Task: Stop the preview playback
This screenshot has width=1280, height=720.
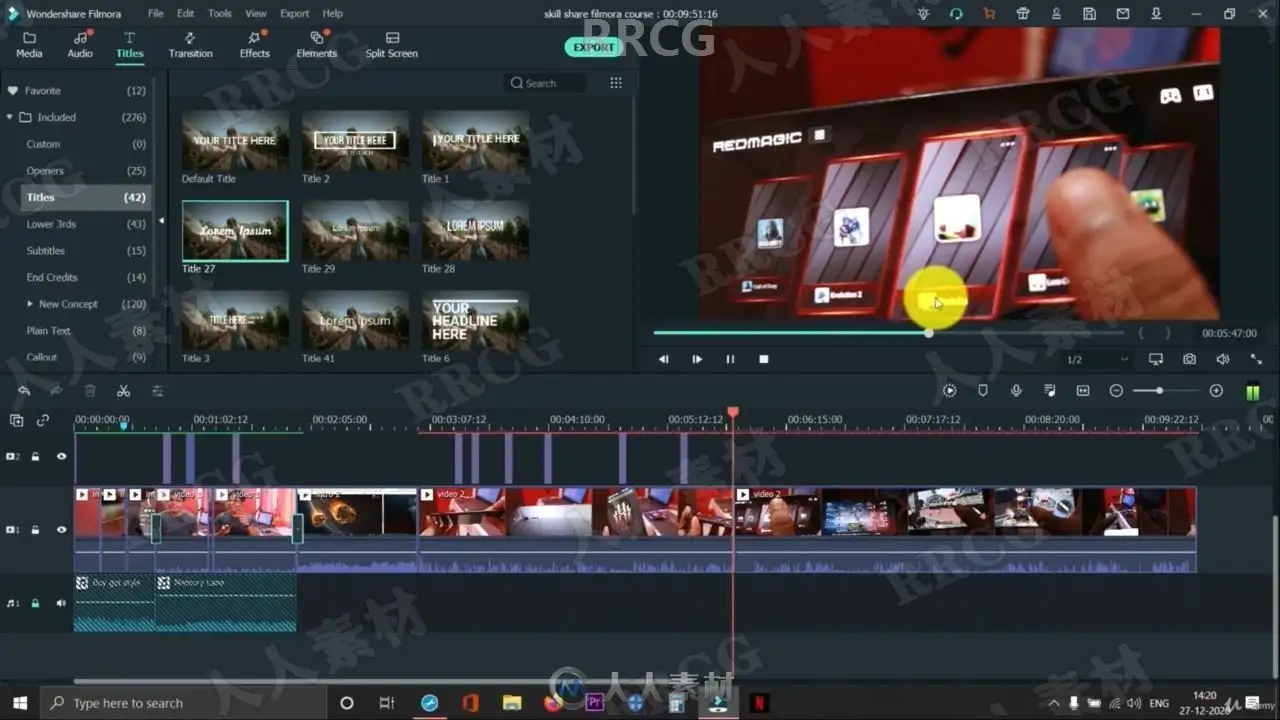Action: 764,359
